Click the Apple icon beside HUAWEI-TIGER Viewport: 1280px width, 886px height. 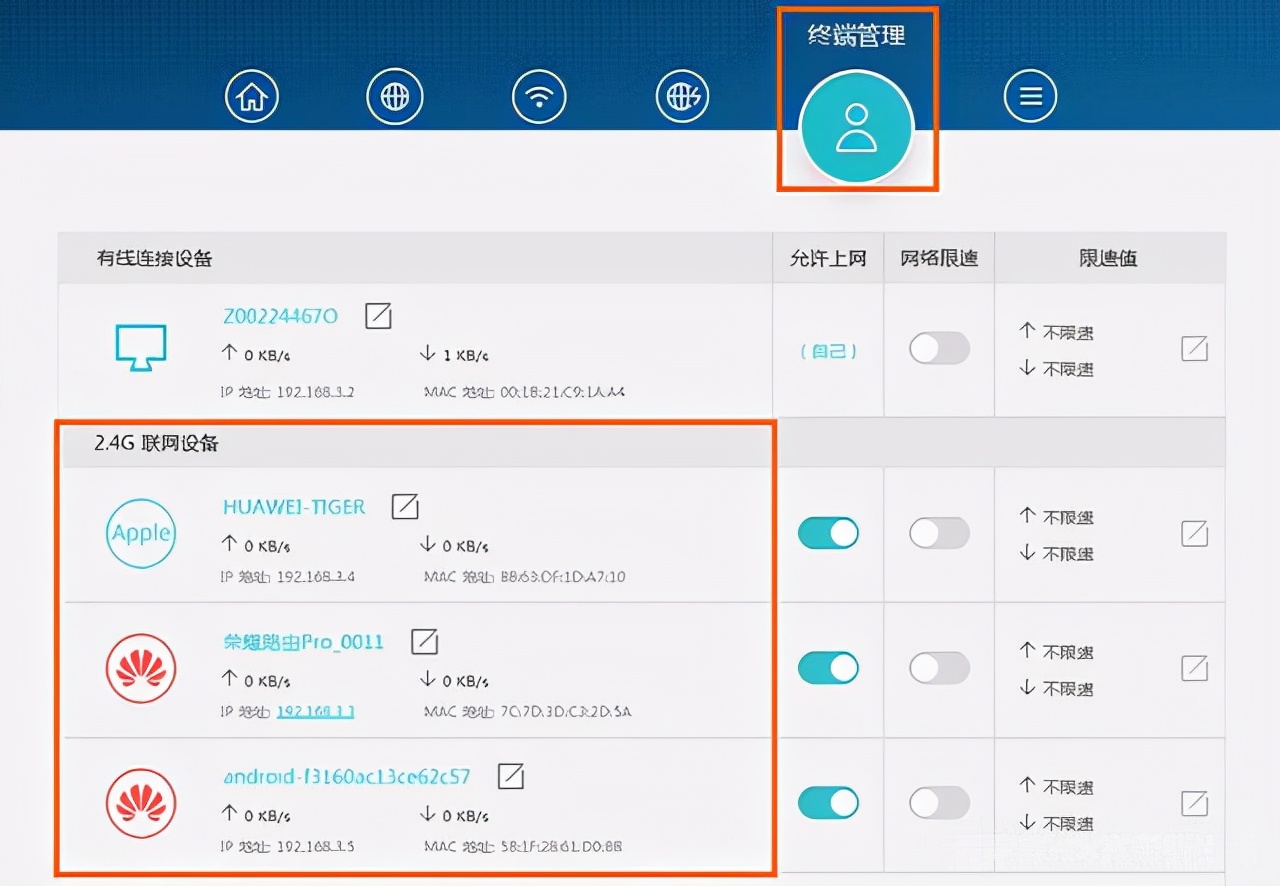click(141, 534)
